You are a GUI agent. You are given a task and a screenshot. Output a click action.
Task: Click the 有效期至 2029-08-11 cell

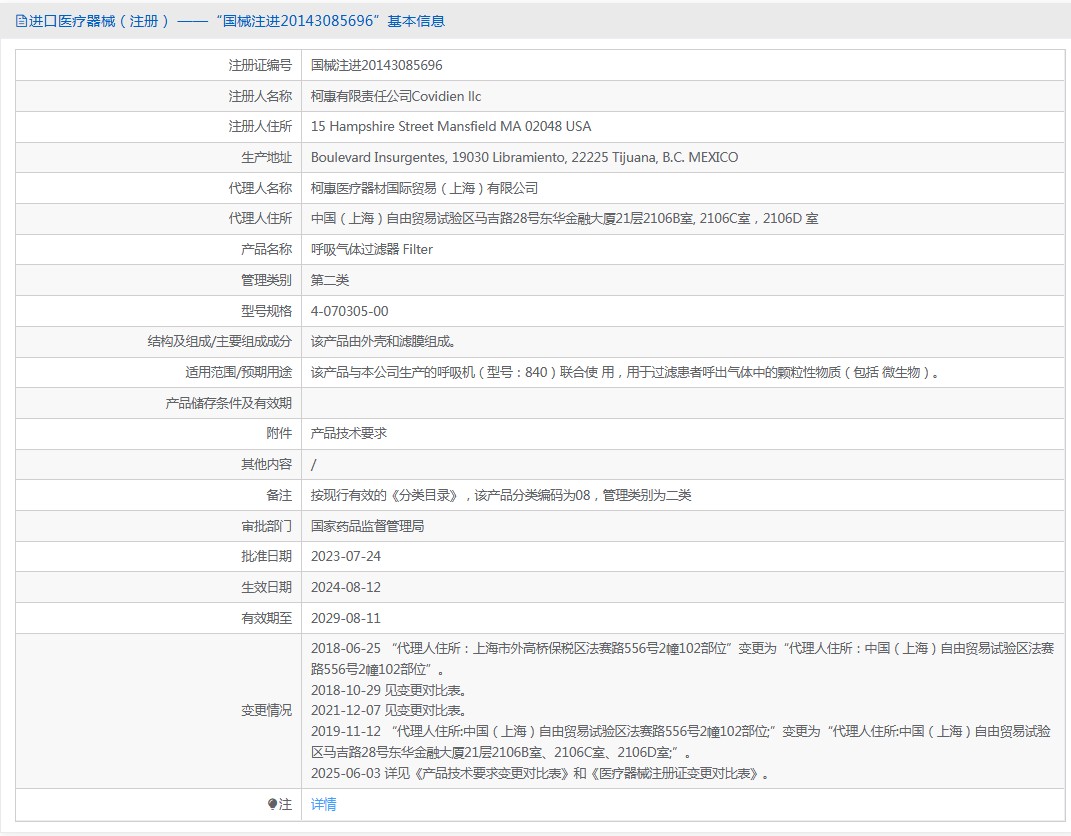pos(350,618)
